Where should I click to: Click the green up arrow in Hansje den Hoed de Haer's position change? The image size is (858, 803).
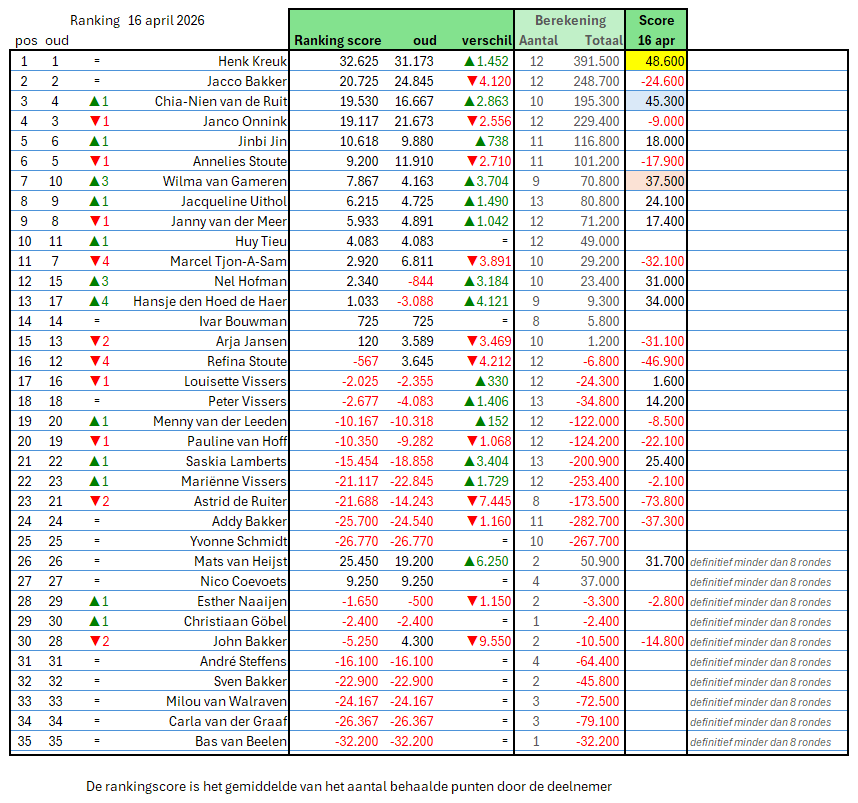(93, 301)
